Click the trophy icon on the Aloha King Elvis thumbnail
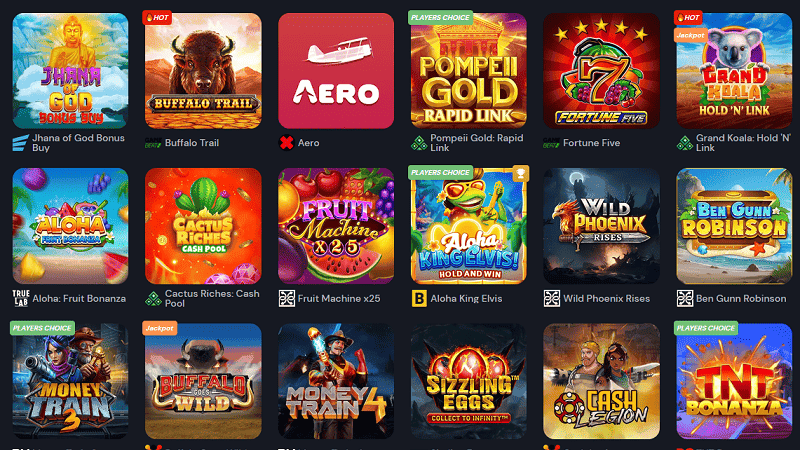 520,173
